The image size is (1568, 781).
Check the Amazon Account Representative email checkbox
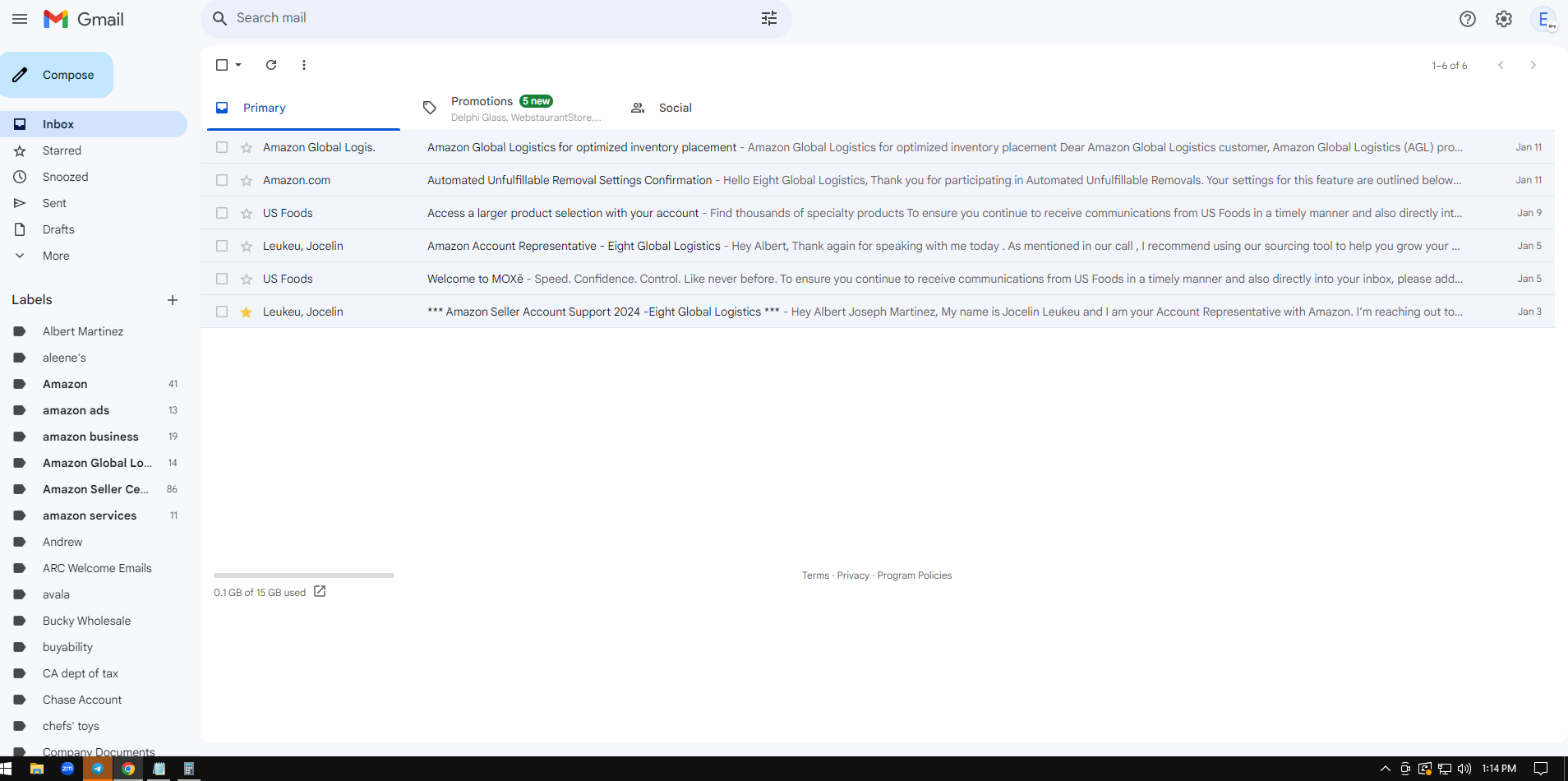pyautogui.click(x=222, y=246)
